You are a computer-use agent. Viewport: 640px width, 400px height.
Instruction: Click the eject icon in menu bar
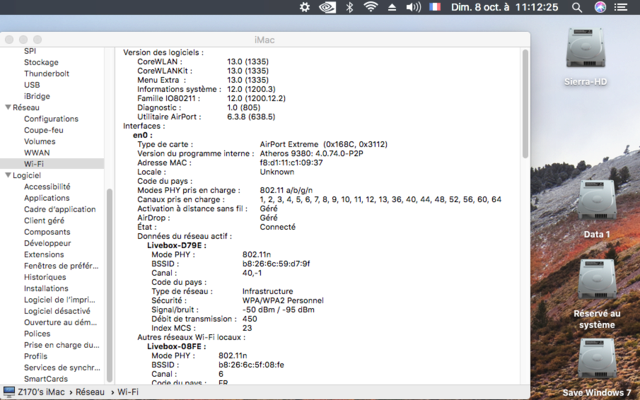[x=392, y=7]
